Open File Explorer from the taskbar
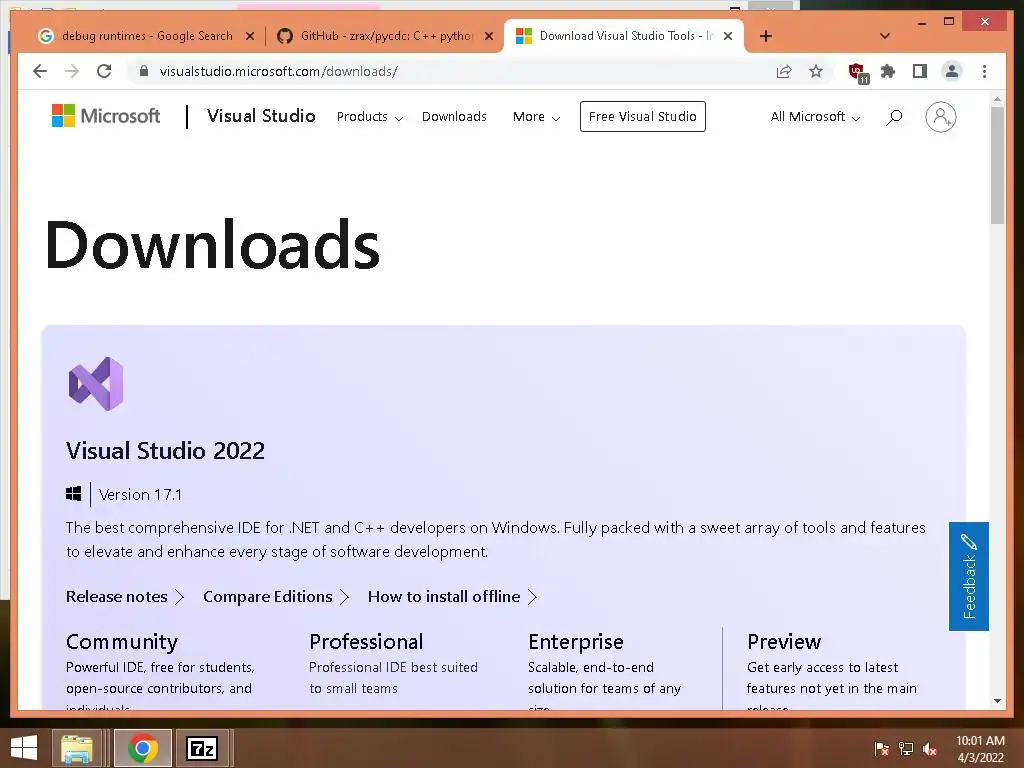The image size is (1024, 768). [x=76, y=748]
